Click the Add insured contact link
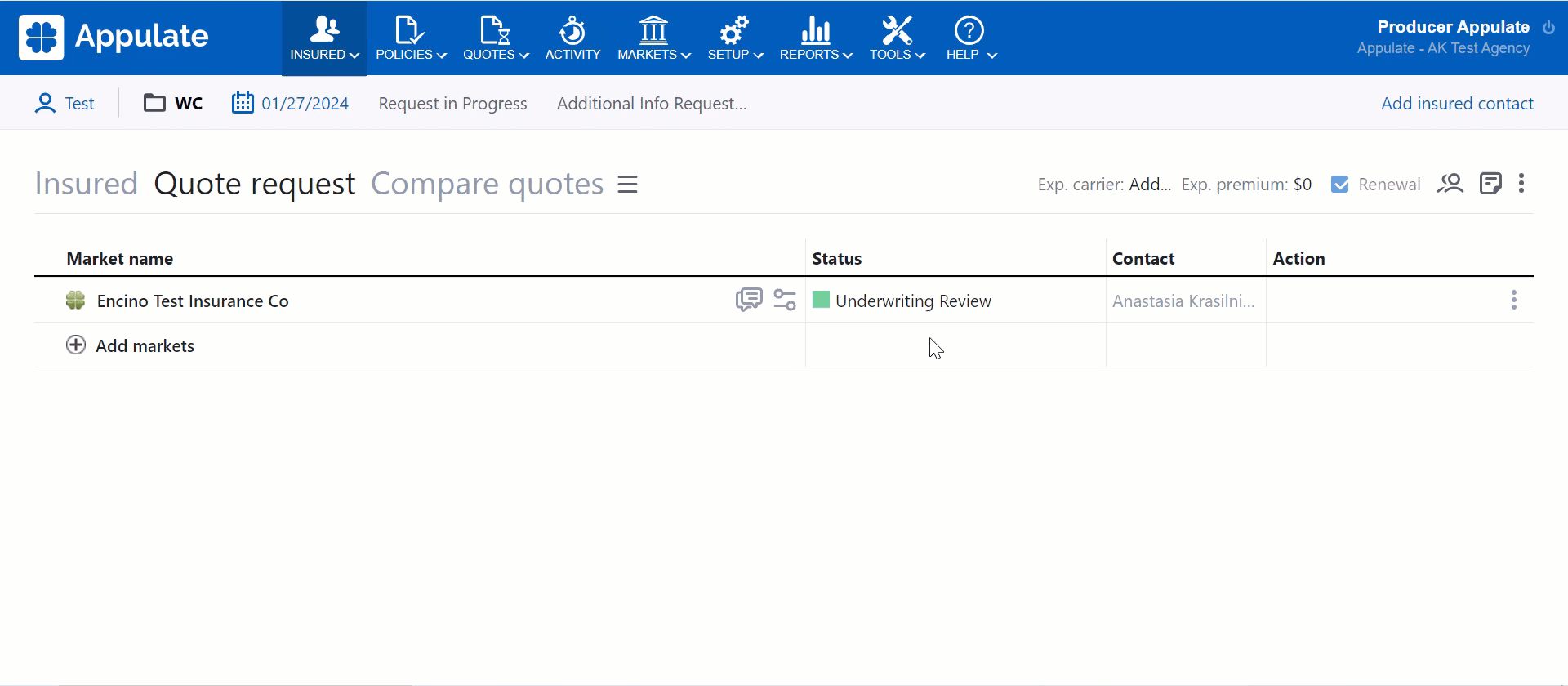 click(1457, 104)
